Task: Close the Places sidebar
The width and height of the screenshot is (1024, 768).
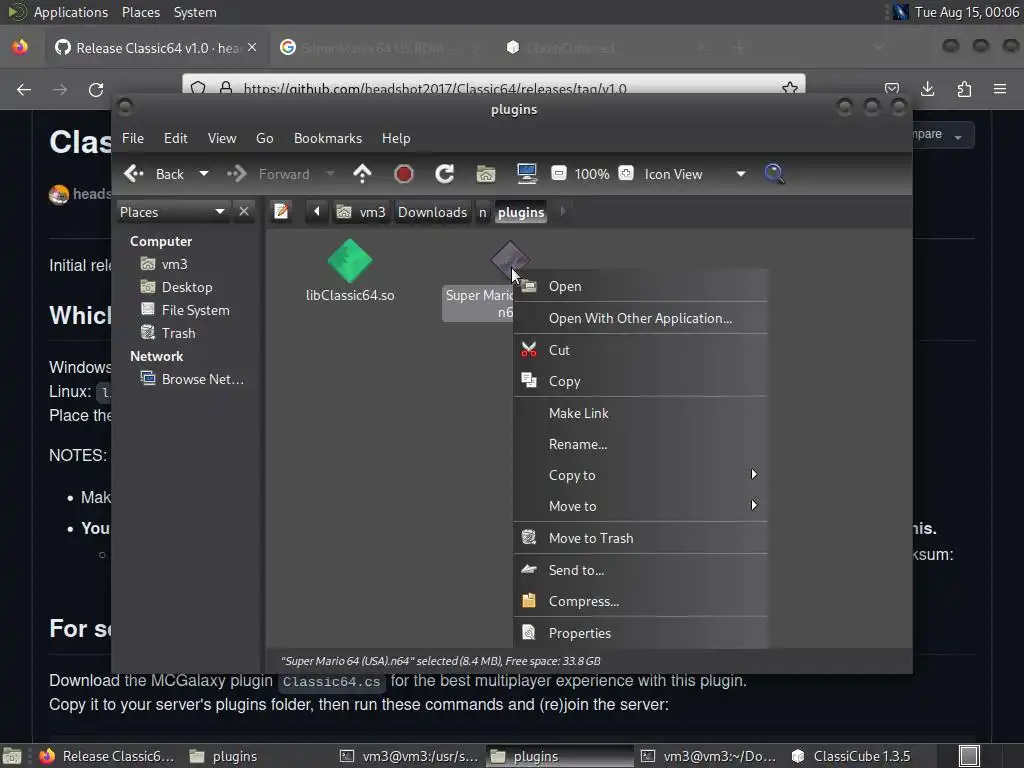Action: pyautogui.click(x=244, y=212)
